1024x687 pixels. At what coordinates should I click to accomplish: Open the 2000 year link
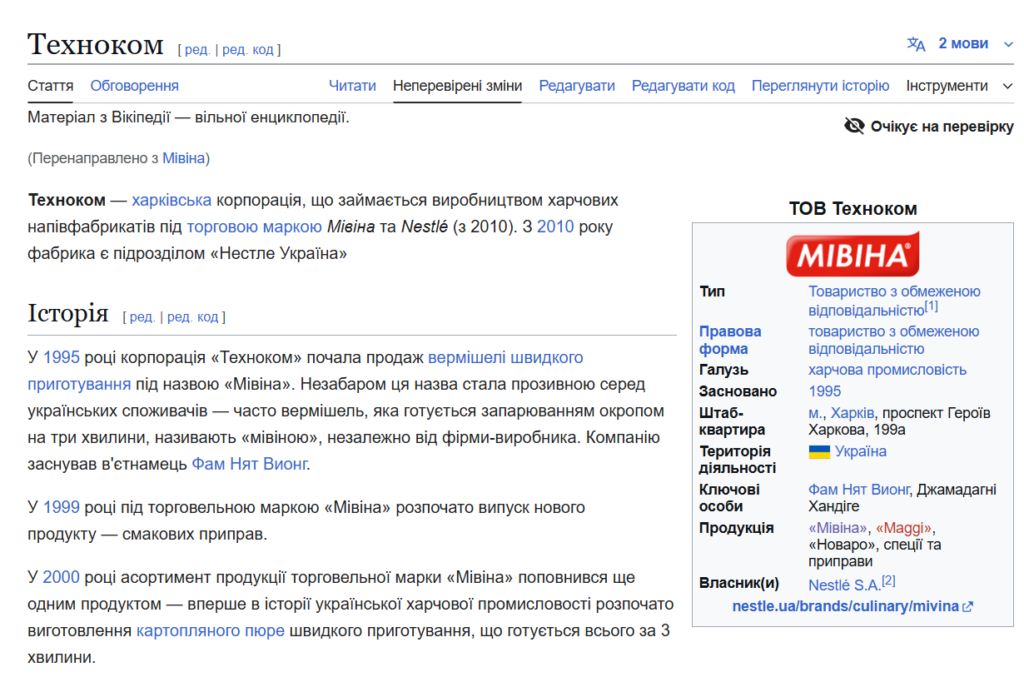61,577
